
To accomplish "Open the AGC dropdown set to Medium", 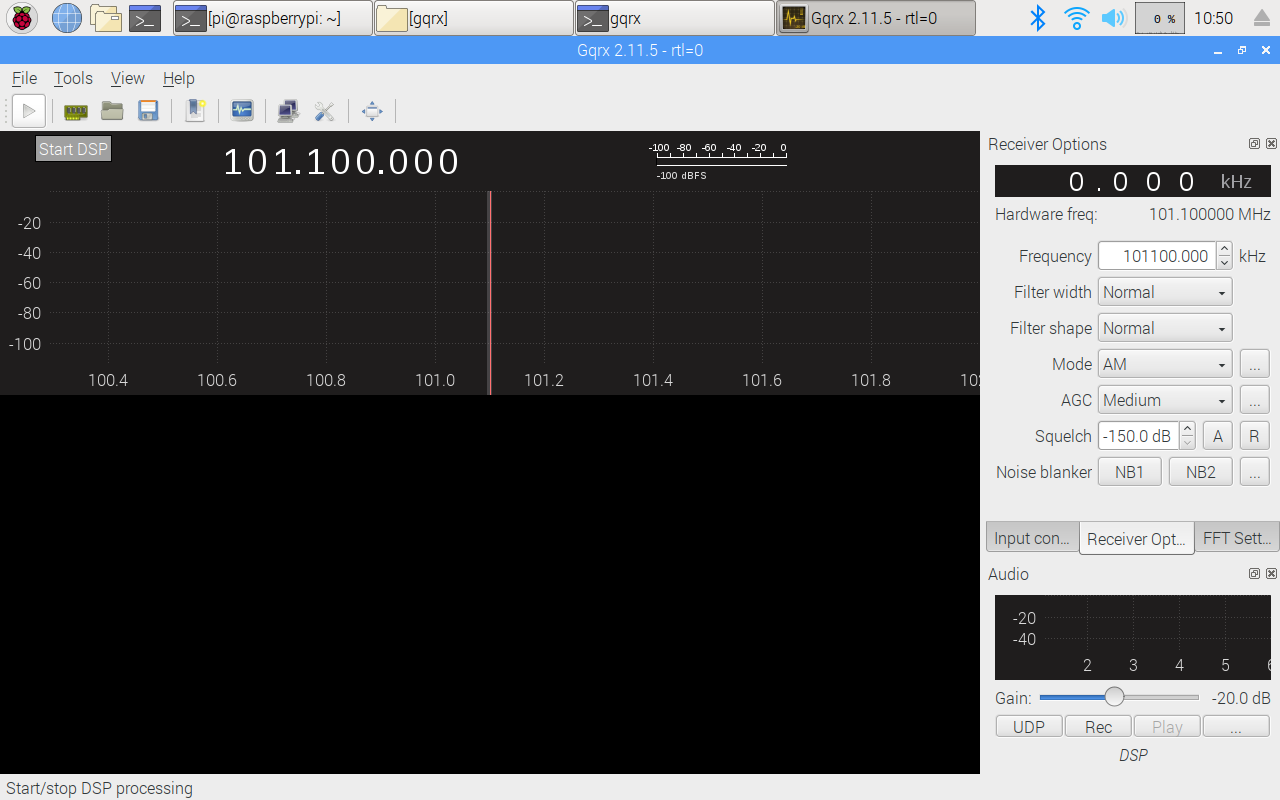I will 1164,400.
